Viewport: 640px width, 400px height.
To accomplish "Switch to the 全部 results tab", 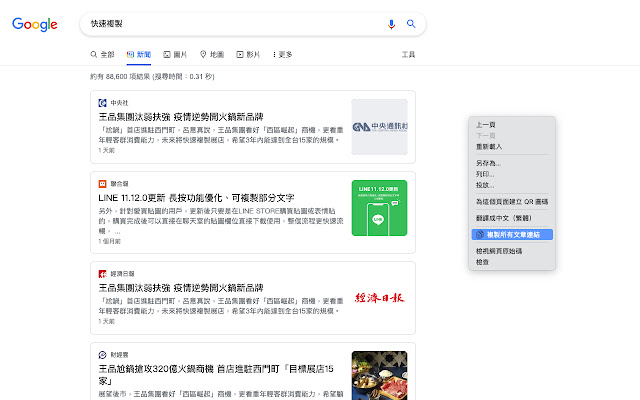I will point(102,54).
